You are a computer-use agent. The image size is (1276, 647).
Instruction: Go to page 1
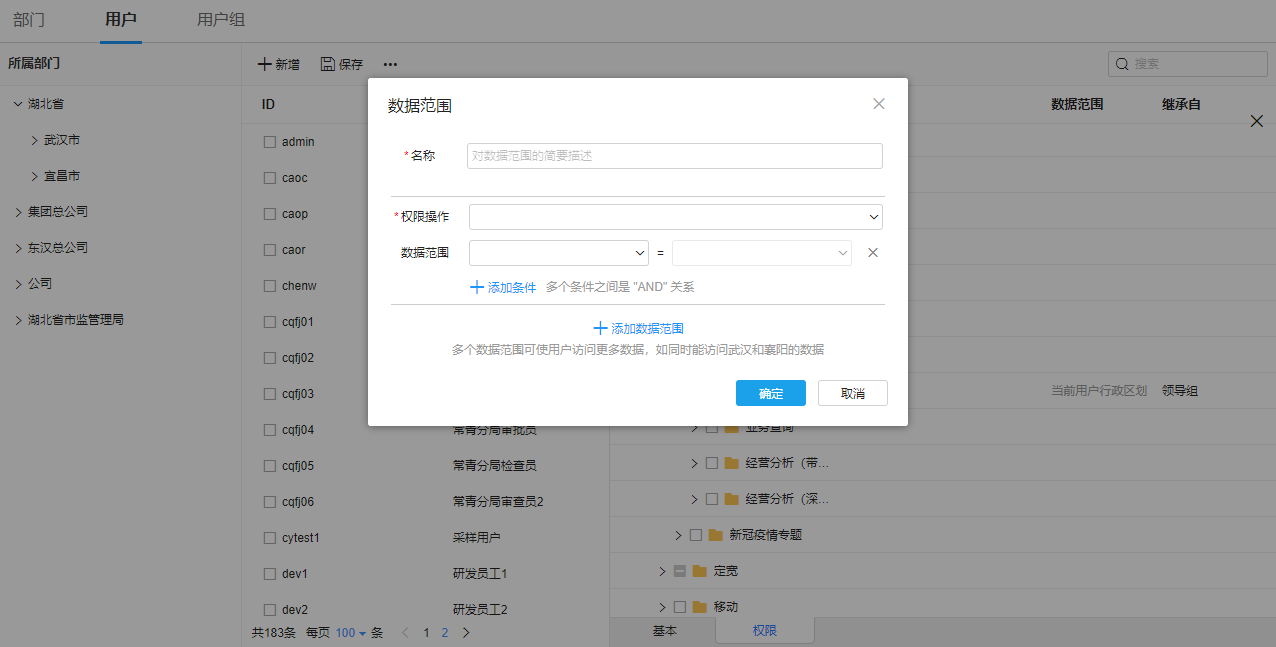pos(427,632)
